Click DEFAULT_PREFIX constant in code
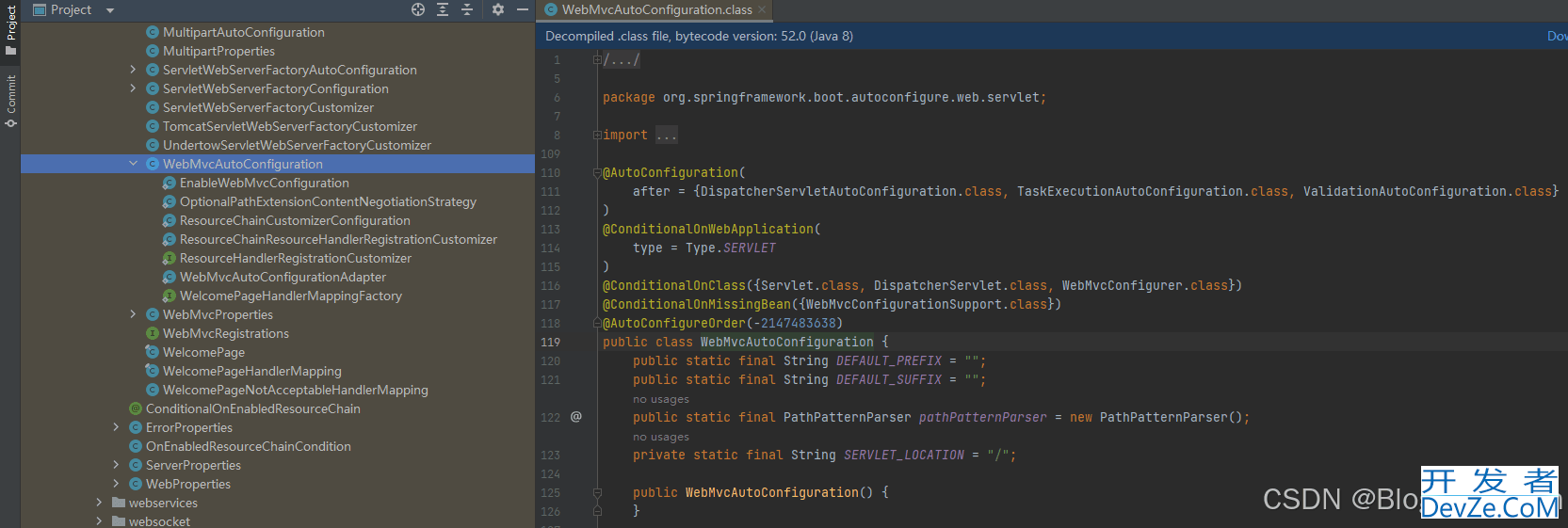The height and width of the screenshot is (528, 1568). 889,360
